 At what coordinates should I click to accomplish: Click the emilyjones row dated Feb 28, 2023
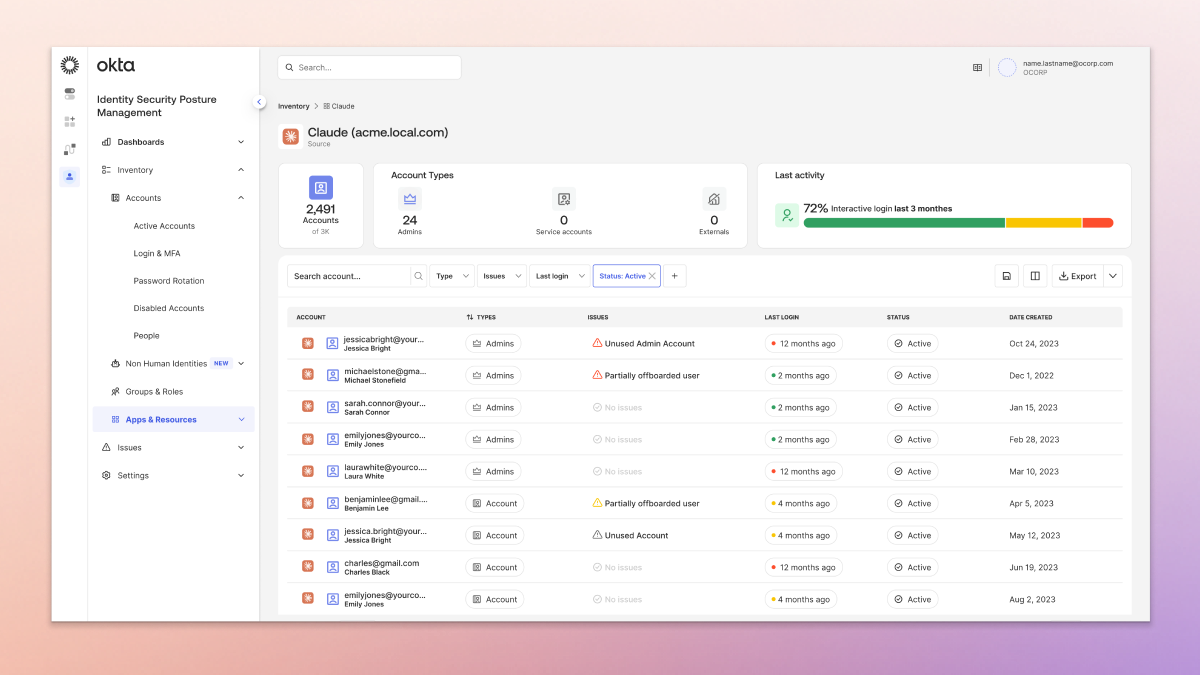tap(705, 439)
